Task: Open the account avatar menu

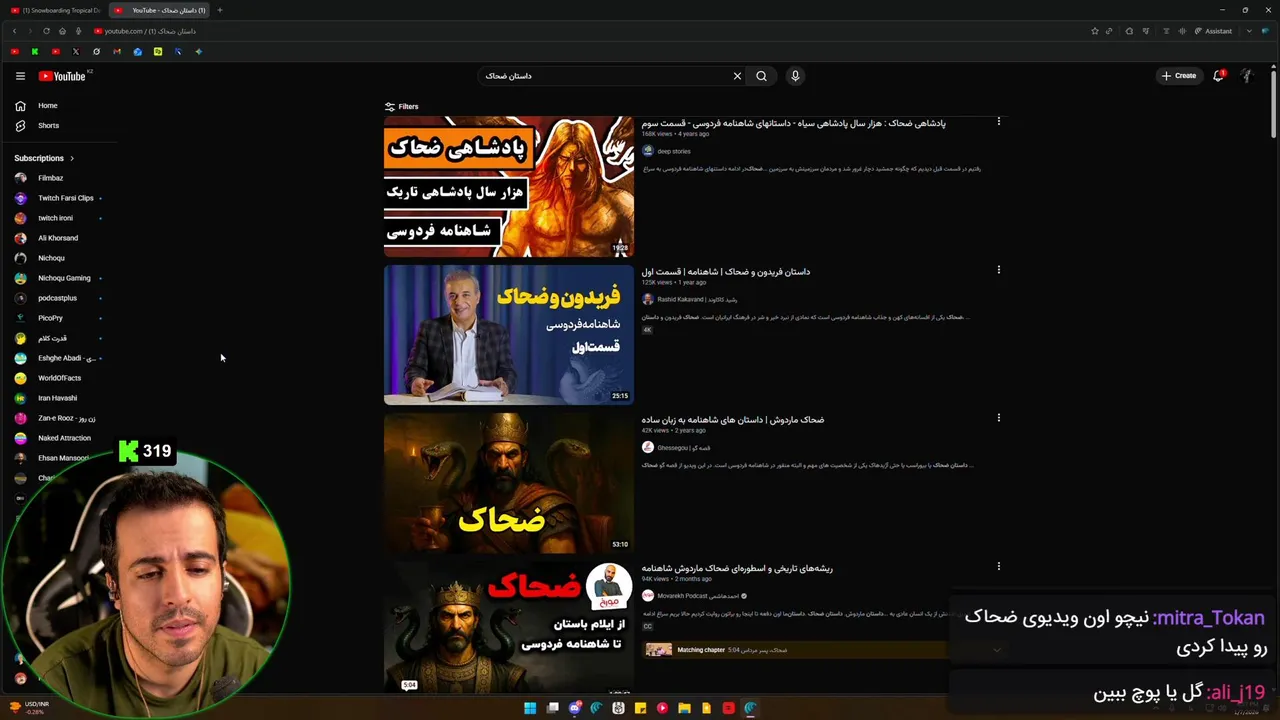Action: pos(1247,76)
